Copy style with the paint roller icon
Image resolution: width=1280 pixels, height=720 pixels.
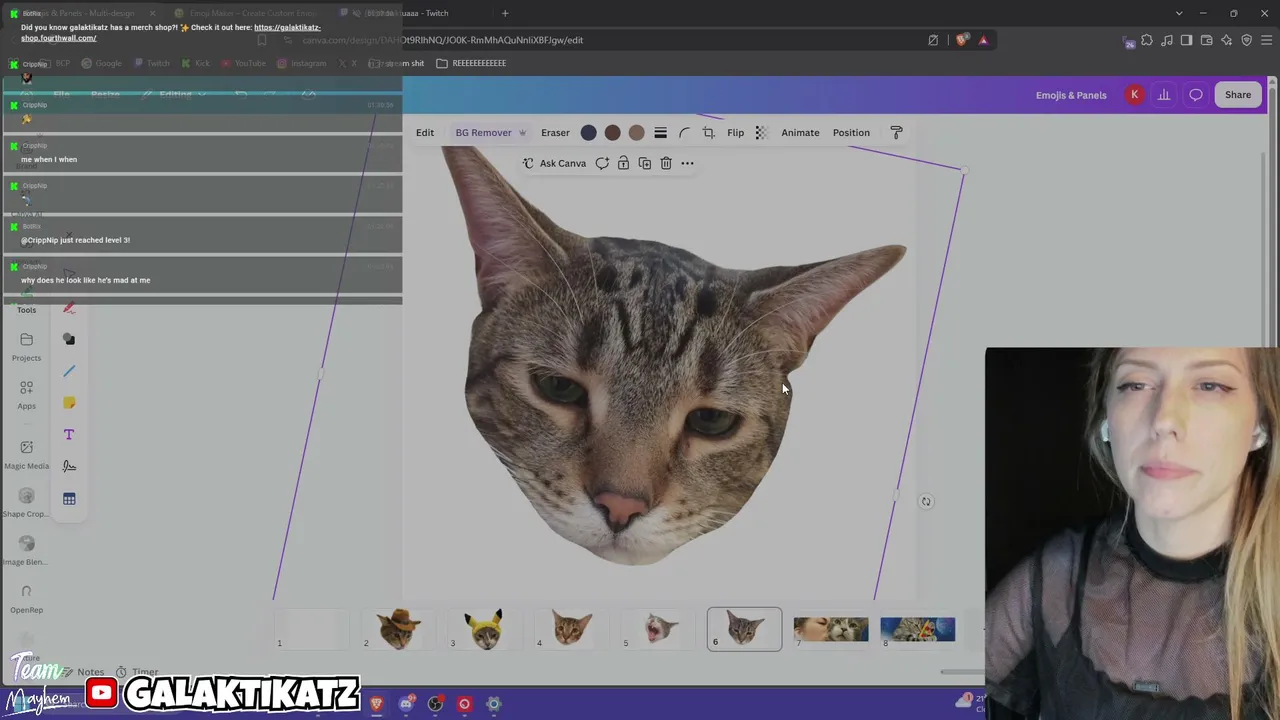click(x=896, y=133)
